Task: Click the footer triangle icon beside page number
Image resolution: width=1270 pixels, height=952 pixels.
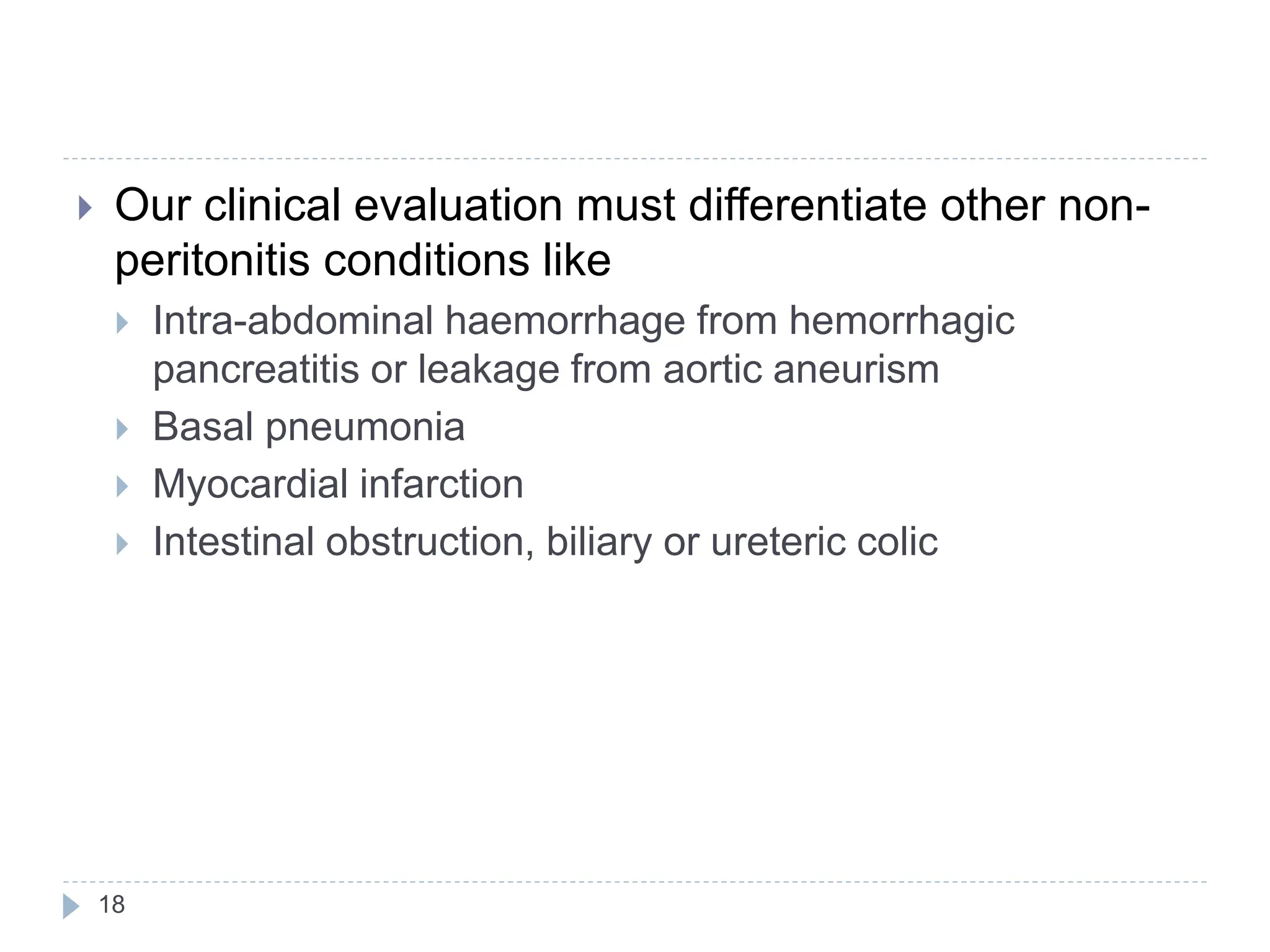Action: click(71, 906)
